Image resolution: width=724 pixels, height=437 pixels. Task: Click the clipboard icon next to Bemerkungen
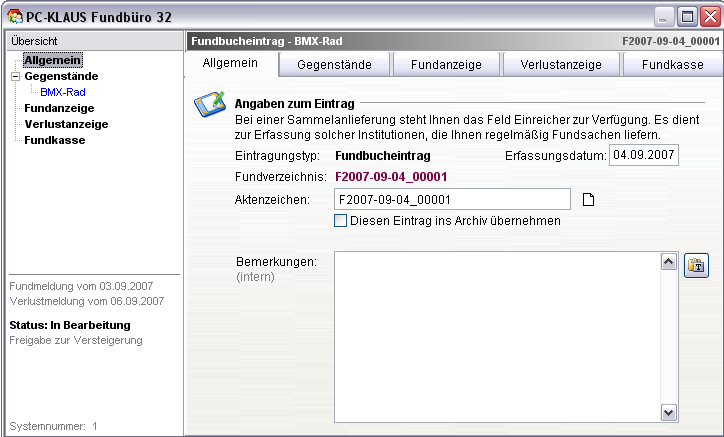click(x=696, y=265)
